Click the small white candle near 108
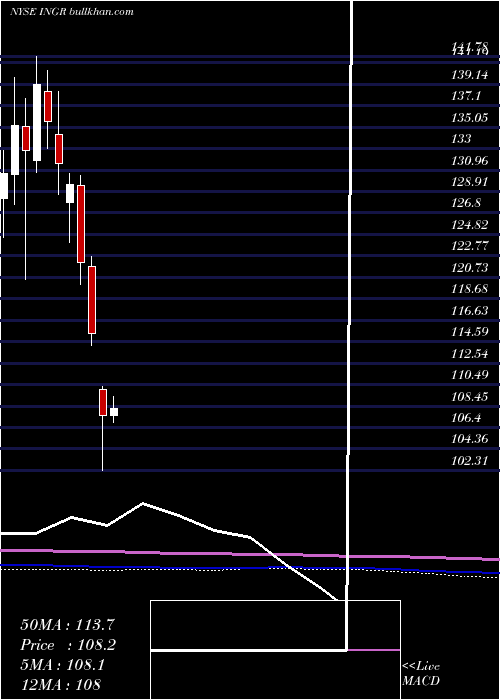This screenshot has height=700, width=500. click(x=114, y=412)
